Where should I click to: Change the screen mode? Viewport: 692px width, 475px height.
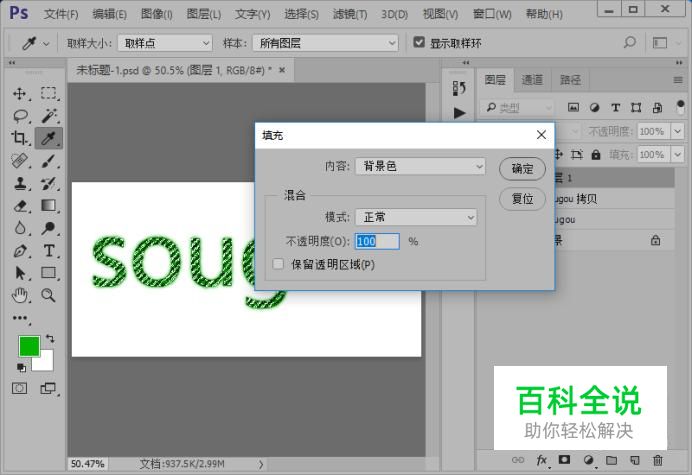(48, 388)
